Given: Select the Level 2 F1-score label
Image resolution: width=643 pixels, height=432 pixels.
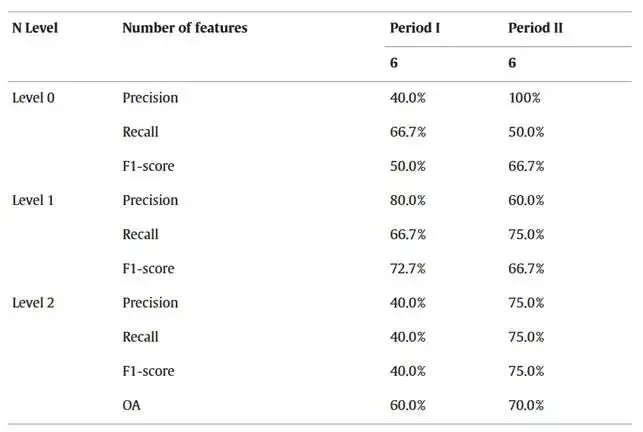Looking at the screenshot, I should [148, 371].
